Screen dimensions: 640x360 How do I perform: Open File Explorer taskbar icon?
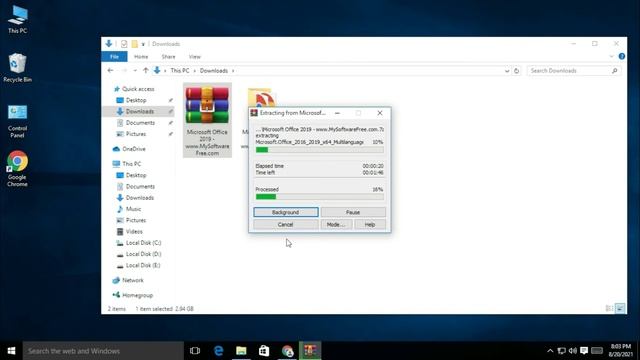click(241, 351)
